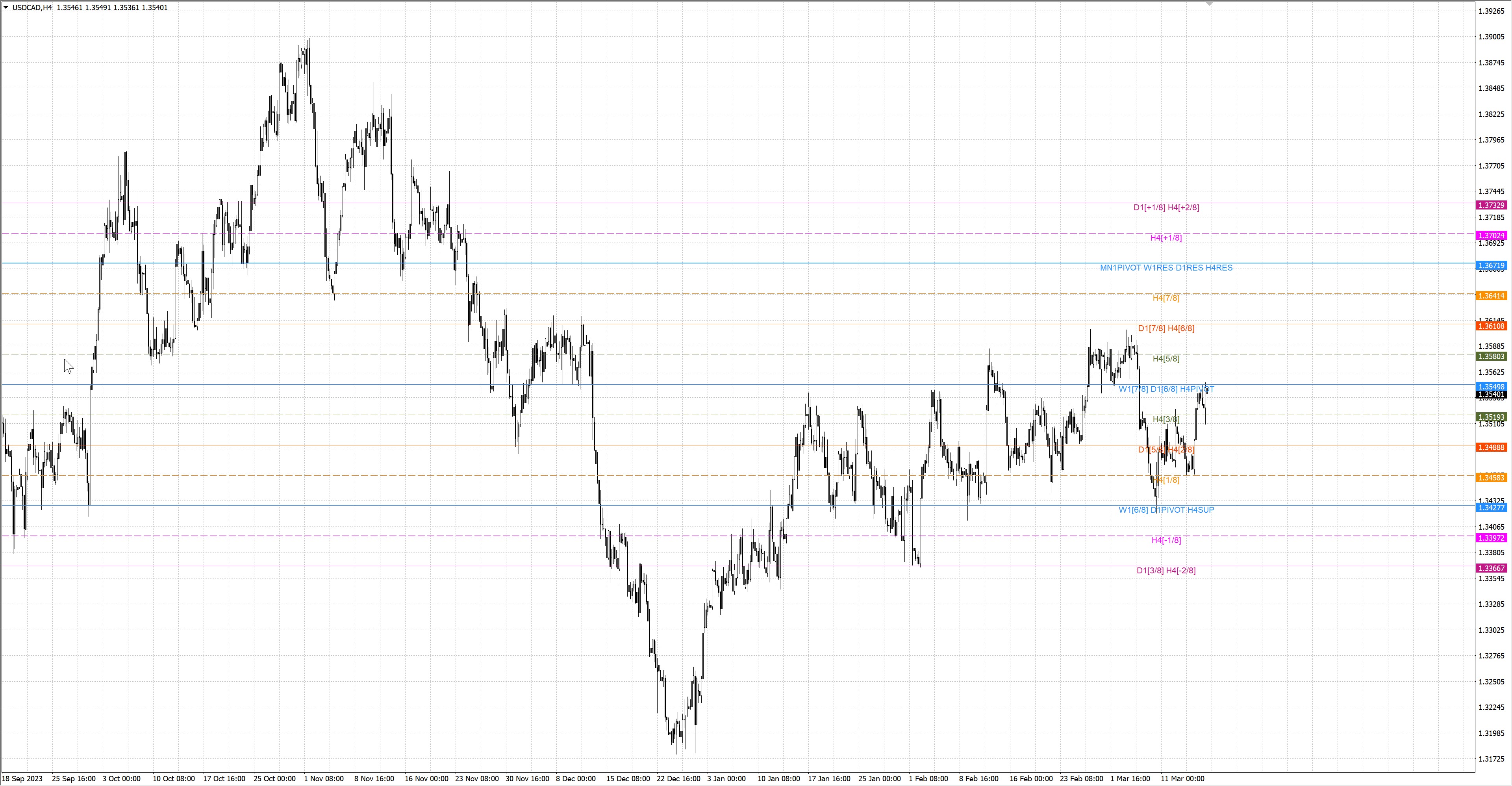Click the 1.37329 purple price tag
Image resolution: width=1512 pixels, height=786 pixels.
click(1491, 206)
